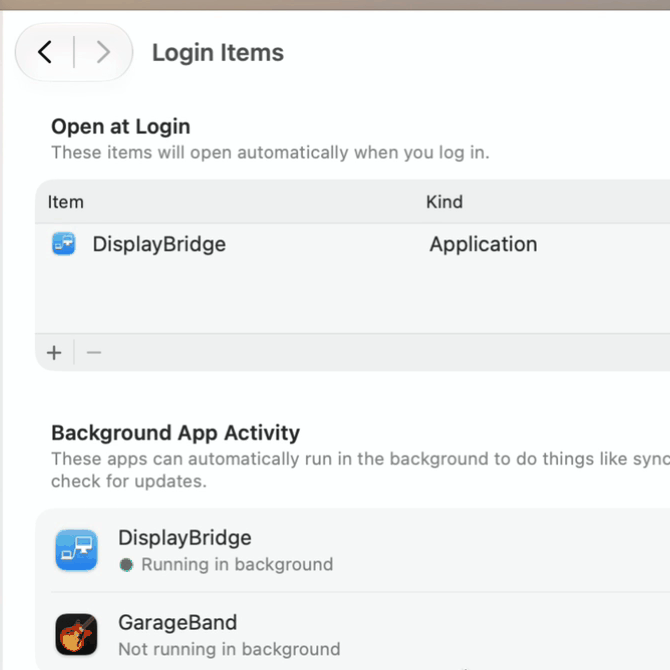Go forward with the right chevron
Screen dimensions: 670x670
103,52
